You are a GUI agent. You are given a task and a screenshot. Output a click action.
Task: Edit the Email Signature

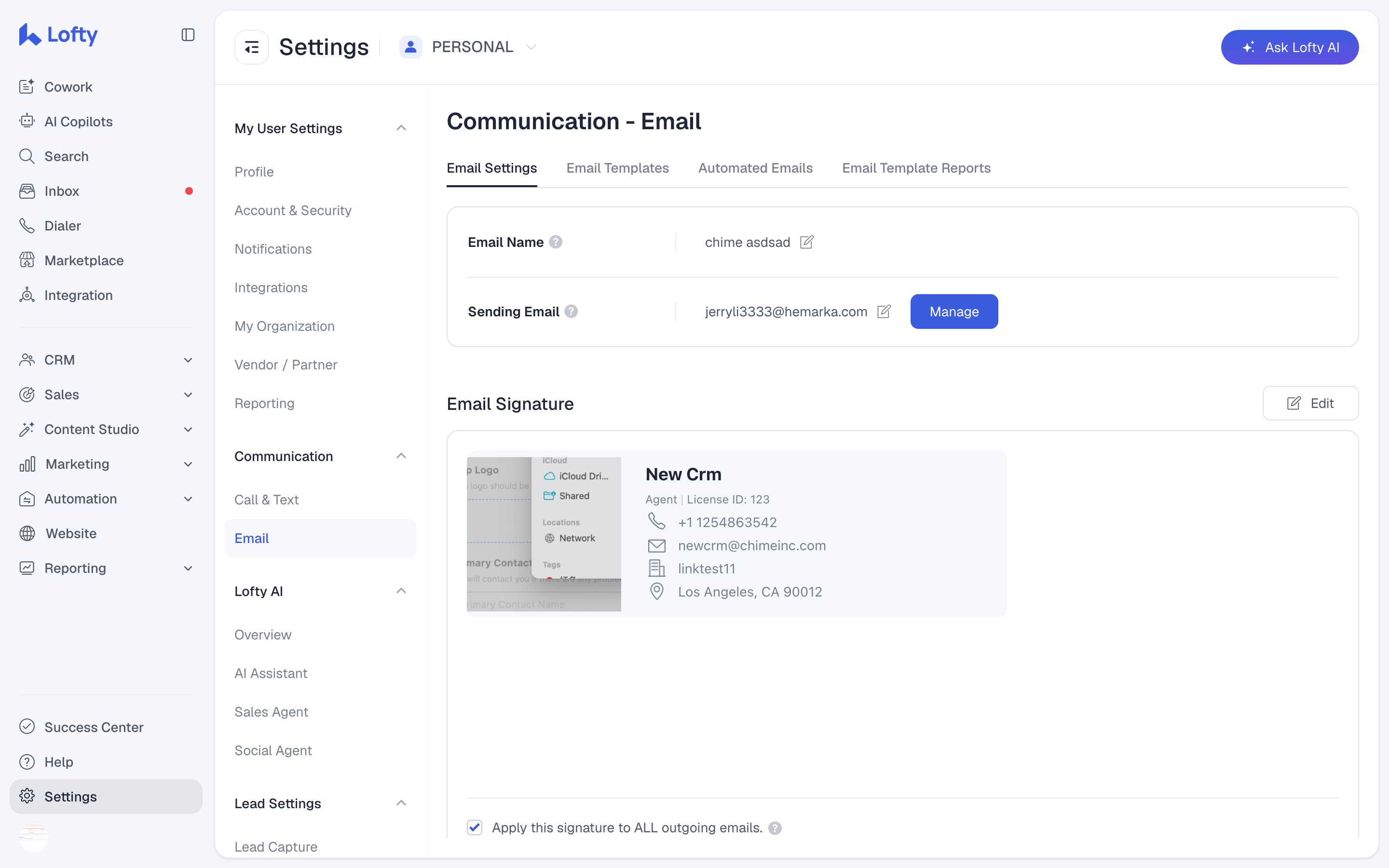(1310, 403)
